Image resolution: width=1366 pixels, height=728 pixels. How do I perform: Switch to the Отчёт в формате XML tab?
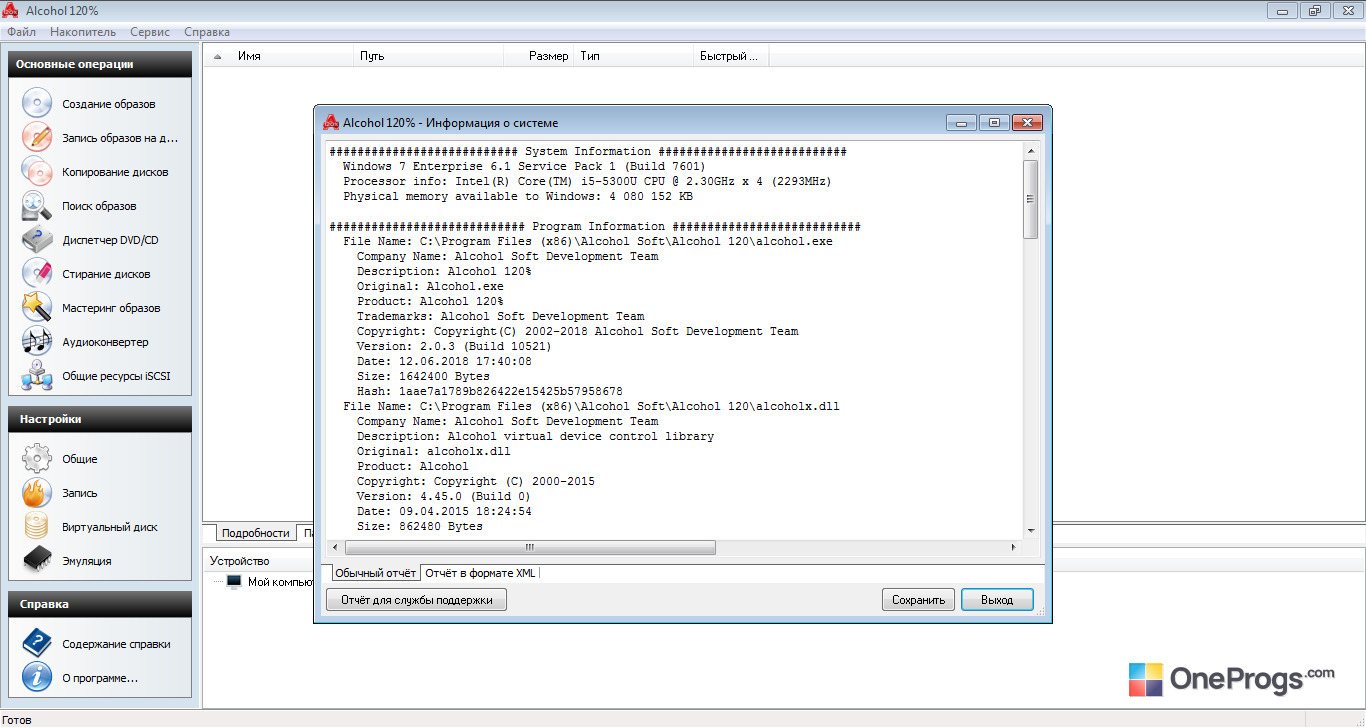tap(481, 573)
